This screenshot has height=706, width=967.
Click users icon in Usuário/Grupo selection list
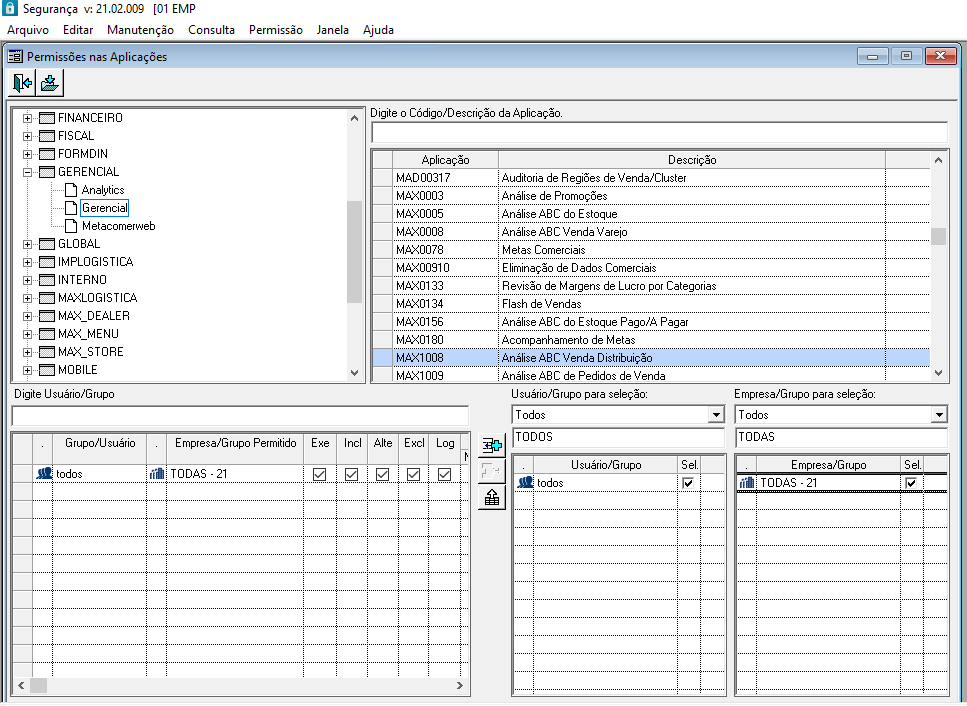525,482
